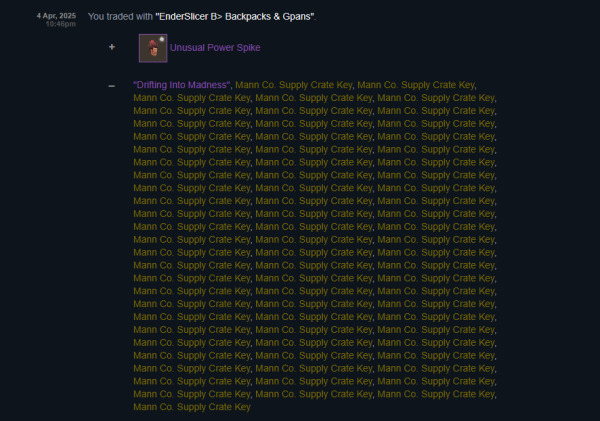Open middle key on second line of given items
The height and width of the screenshot is (421, 600).
(x=314, y=98)
